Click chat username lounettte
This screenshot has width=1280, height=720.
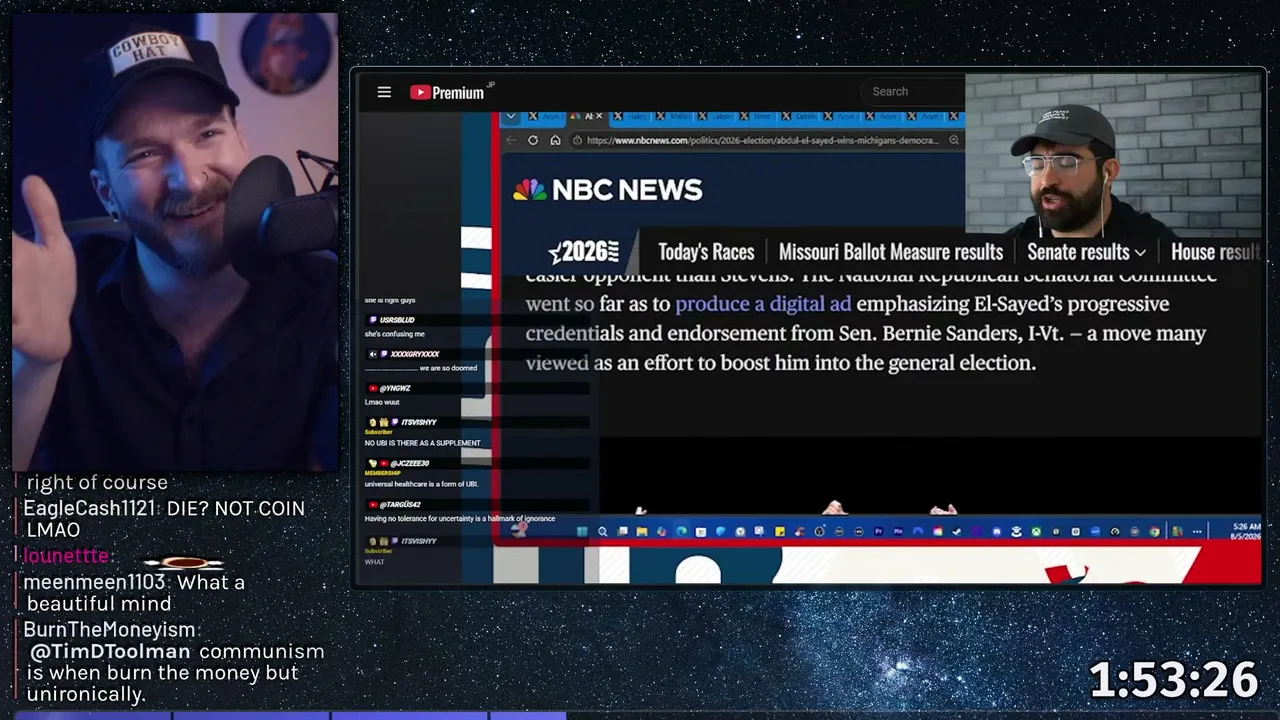[x=66, y=556]
